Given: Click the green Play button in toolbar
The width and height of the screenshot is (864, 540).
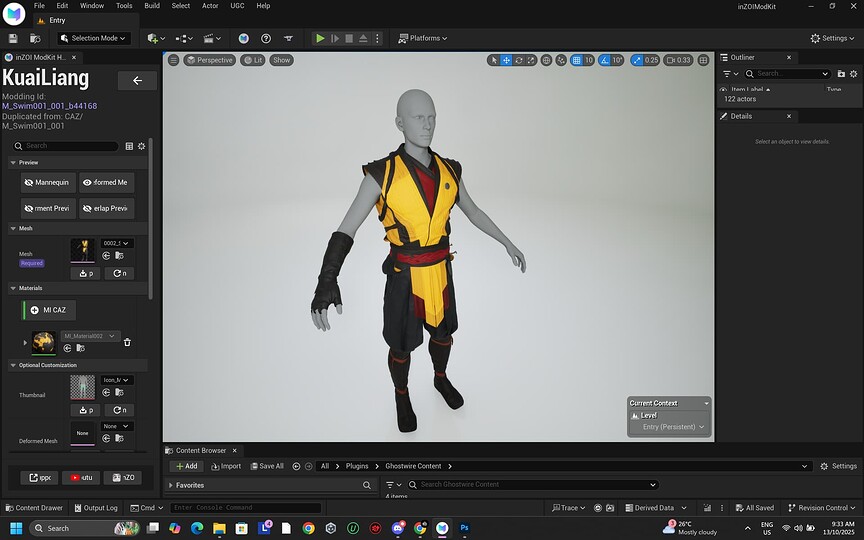Looking at the screenshot, I should tap(320, 38).
